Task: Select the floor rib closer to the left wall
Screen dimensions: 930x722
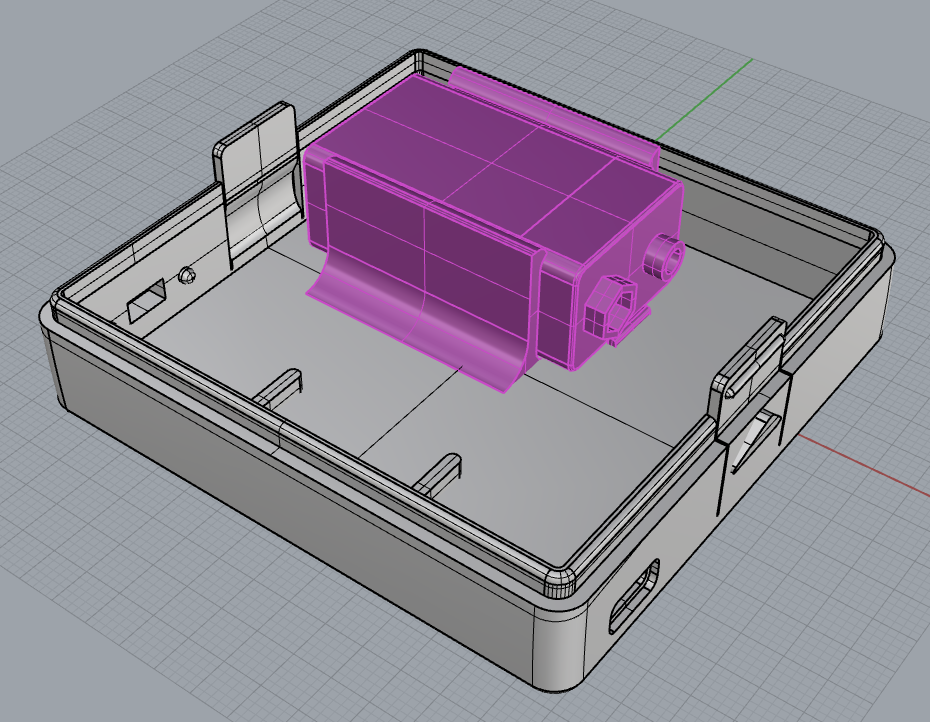Action: pyautogui.click(x=277, y=388)
